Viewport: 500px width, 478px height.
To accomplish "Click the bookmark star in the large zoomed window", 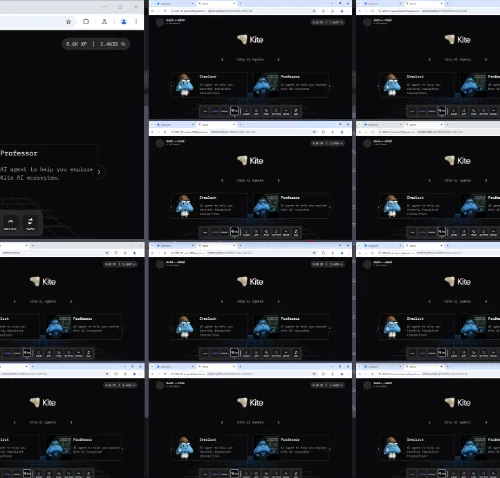I will (x=68, y=22).
